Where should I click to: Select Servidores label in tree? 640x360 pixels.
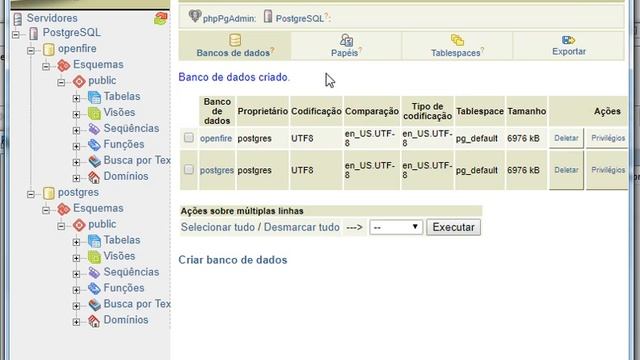coord(52,18)
